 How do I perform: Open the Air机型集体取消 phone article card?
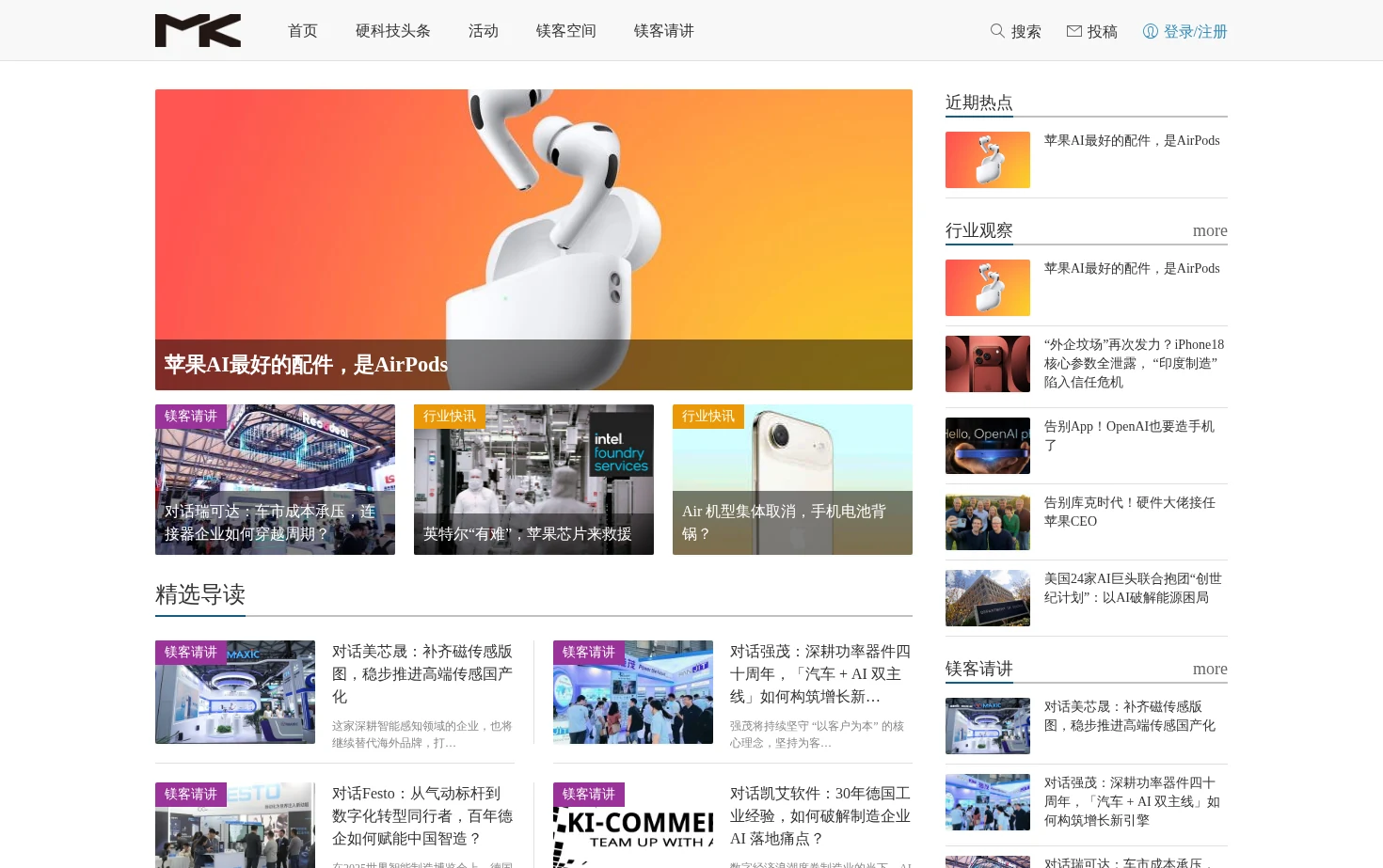(792, 480)
